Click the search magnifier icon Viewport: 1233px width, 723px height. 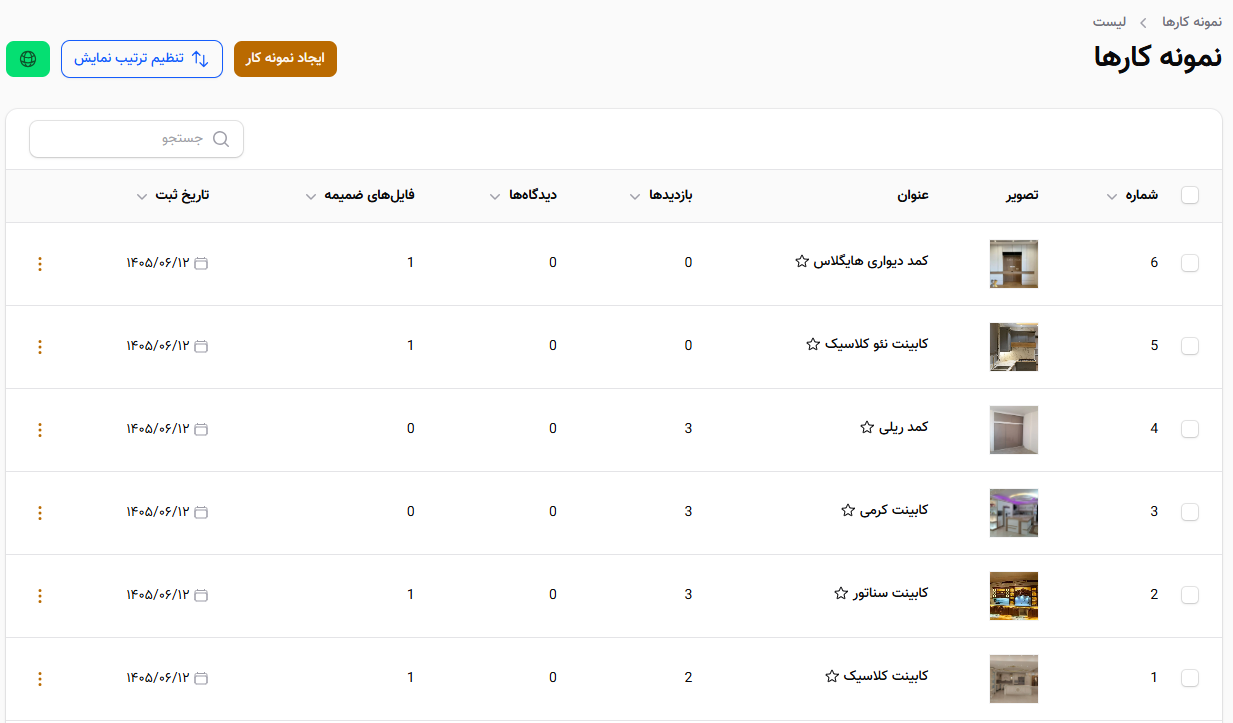[221, 139]
